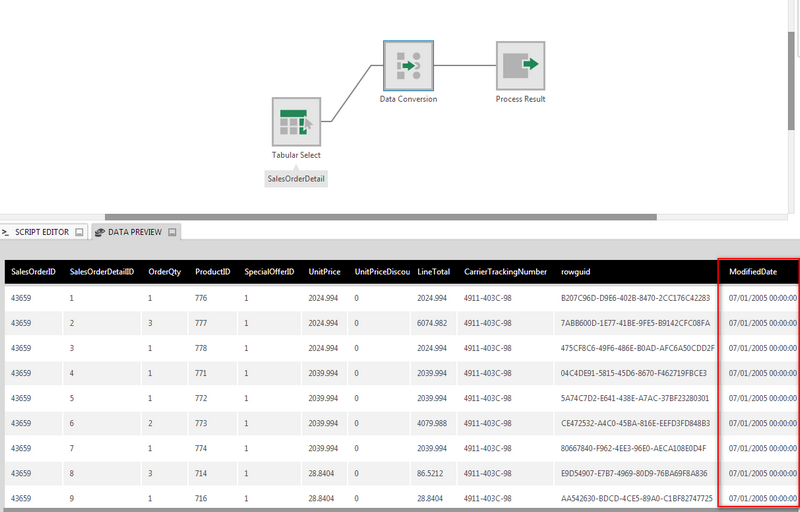
Task: Click the SalesOrderID column header
Action: click(x=33, y=271)
